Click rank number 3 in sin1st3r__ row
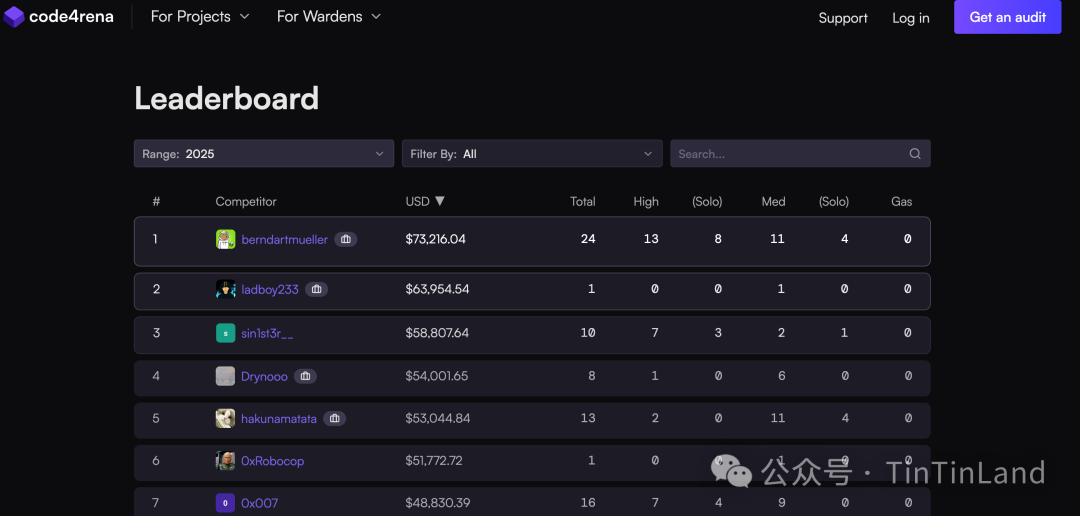 point(156,333)
